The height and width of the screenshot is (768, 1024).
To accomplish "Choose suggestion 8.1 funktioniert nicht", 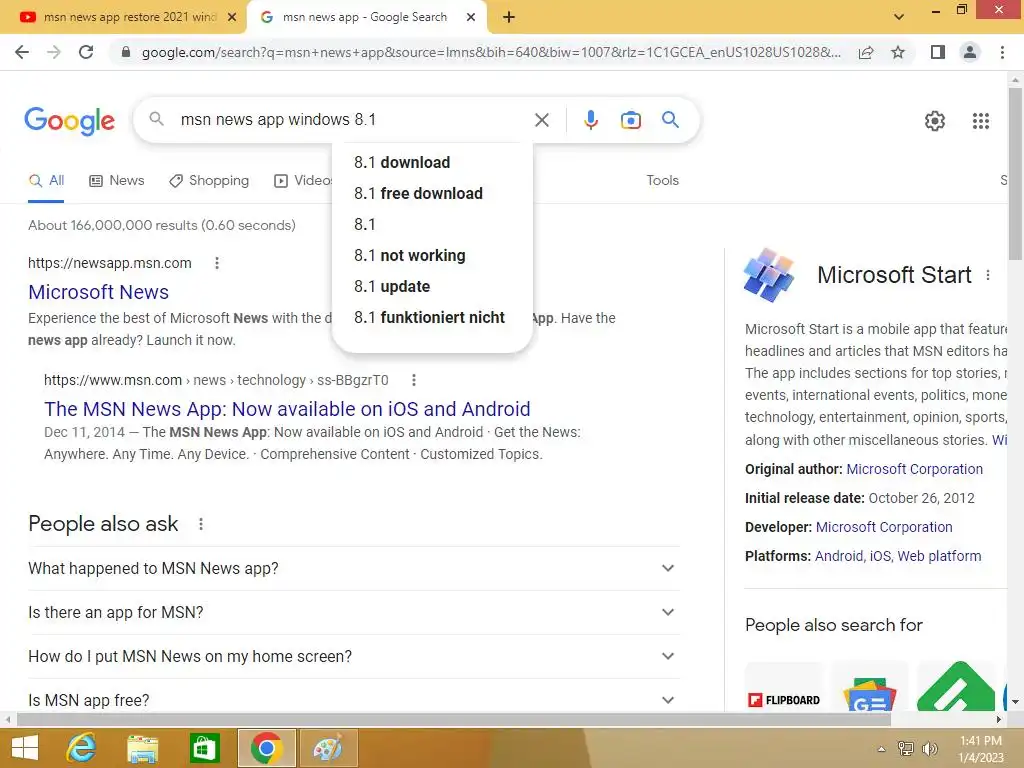I will point(432,317).
